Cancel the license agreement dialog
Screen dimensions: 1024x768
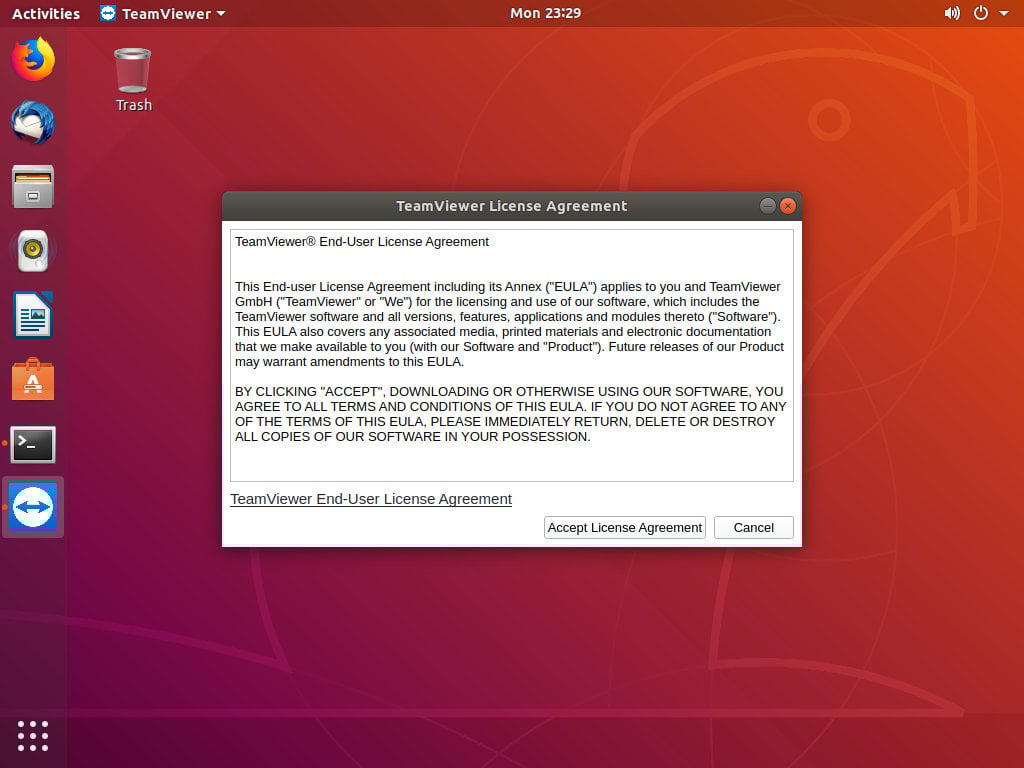click(x=754, y=528)
